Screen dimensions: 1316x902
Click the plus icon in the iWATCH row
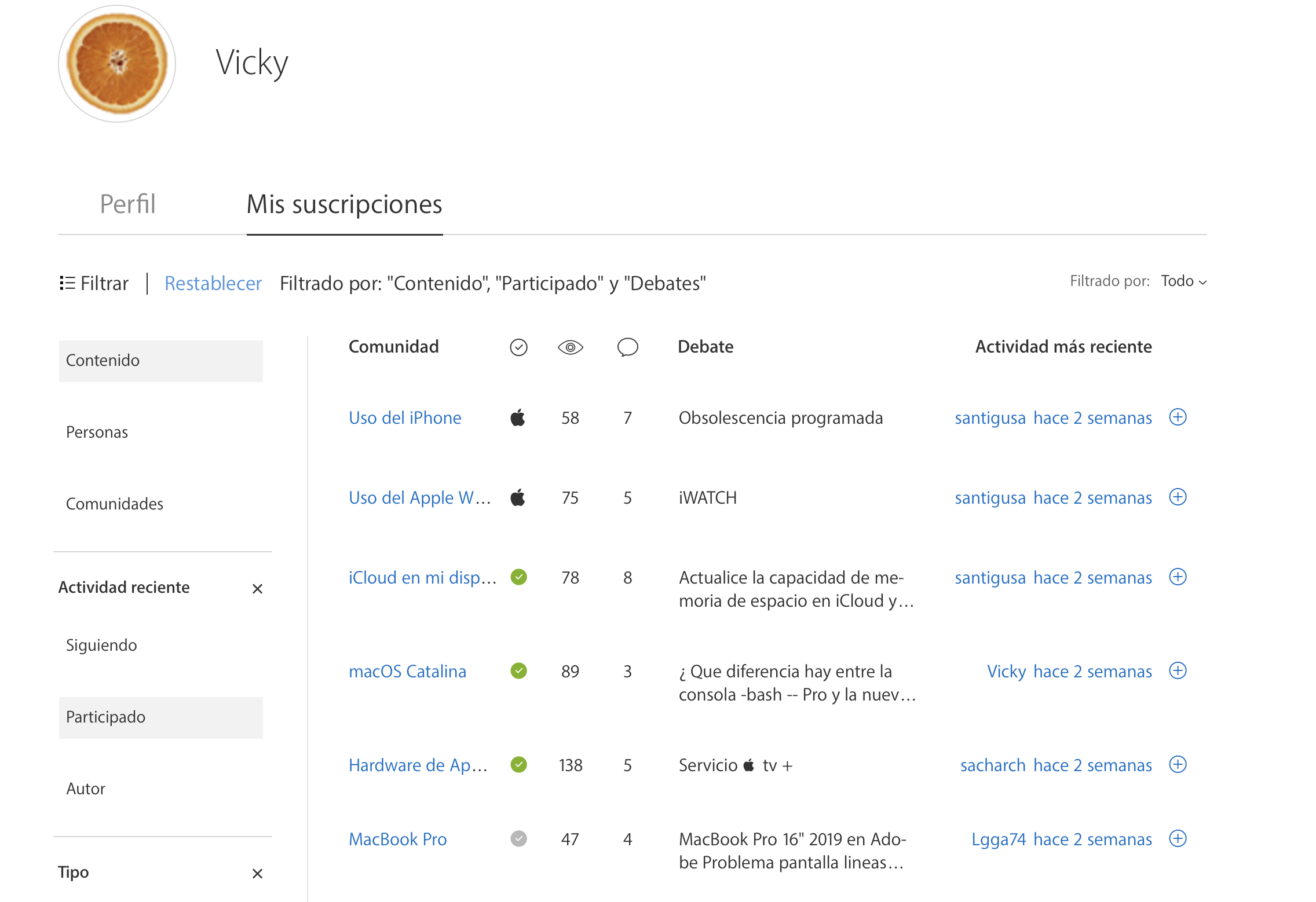(1178, 497)
